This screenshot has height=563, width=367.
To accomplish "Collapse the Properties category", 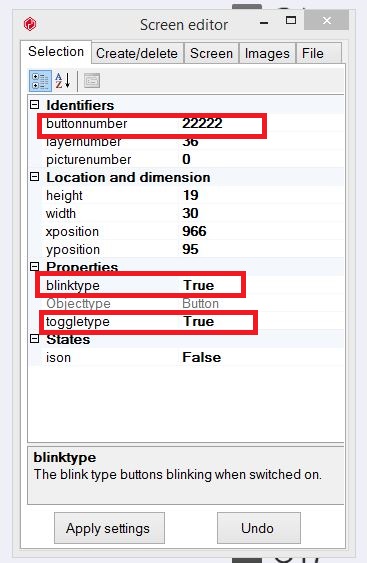I will click(x=34, y=266).
